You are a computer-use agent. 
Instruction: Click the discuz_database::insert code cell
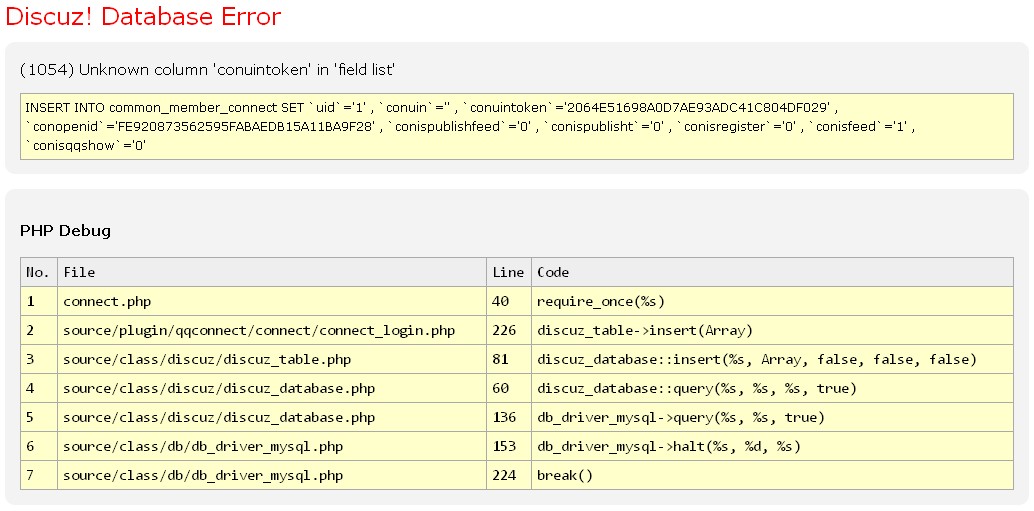[756, 359]
